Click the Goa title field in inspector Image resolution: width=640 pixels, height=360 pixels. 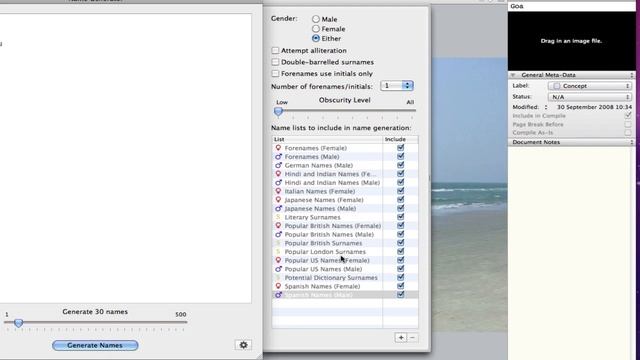[x=572, y=6]
